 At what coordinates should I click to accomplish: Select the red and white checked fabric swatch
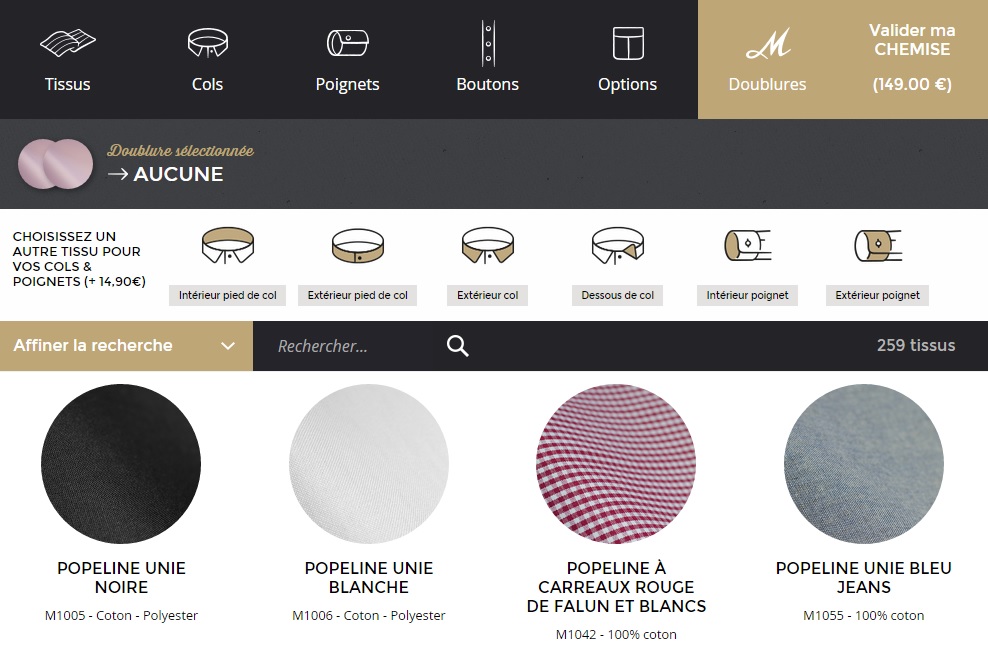pos(616,463)
